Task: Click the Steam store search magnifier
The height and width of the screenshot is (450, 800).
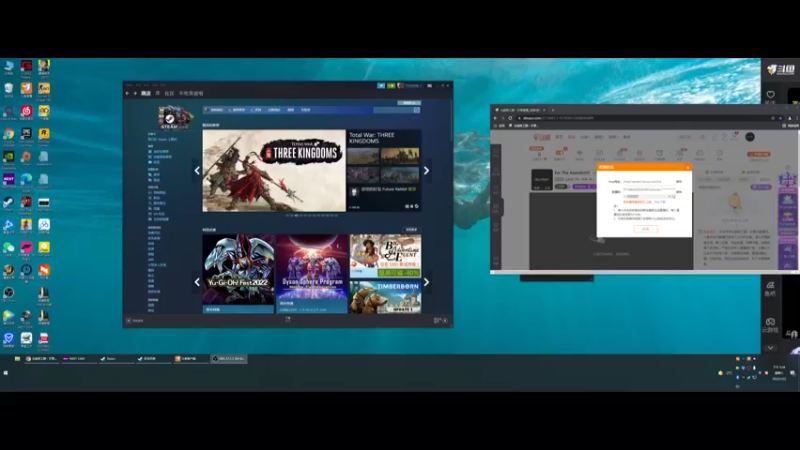Action: [x=417, y=110]
